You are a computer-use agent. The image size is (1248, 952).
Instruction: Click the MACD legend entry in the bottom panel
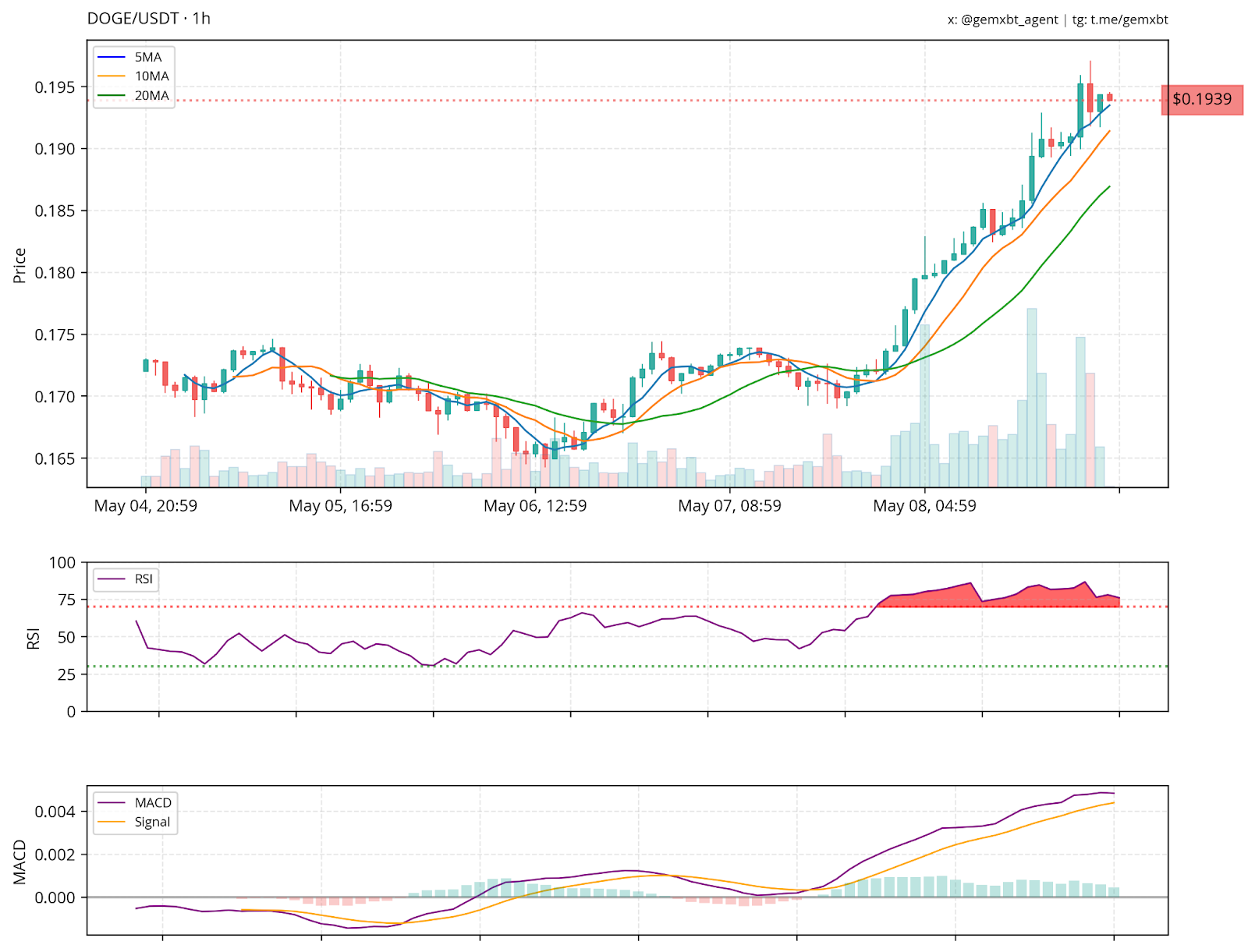[152, 803]
